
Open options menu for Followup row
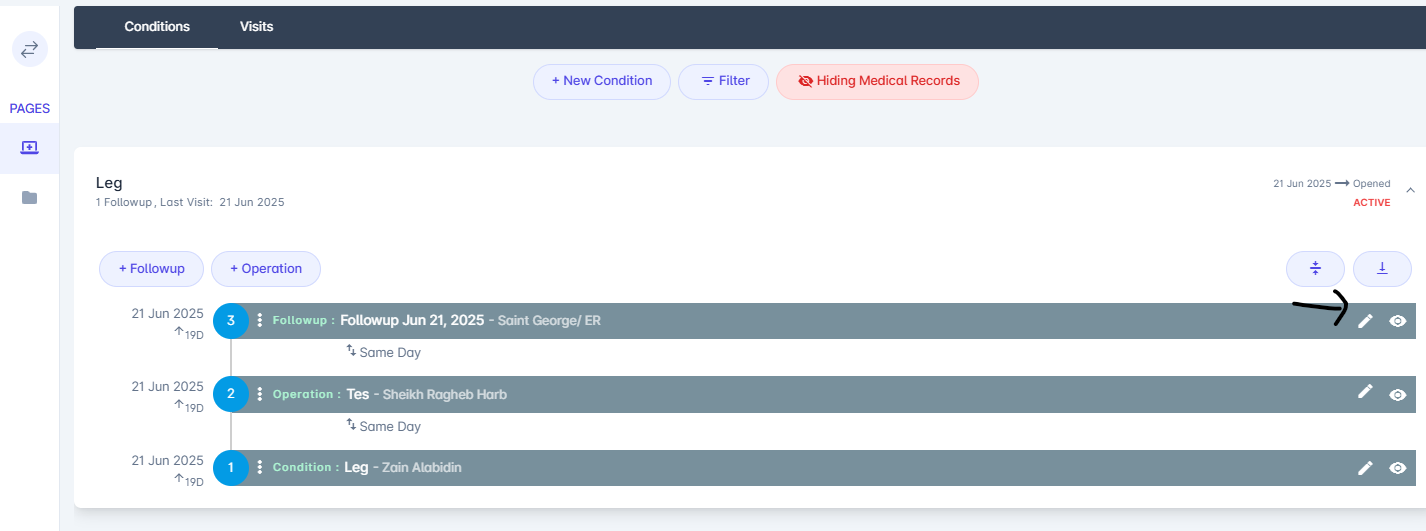pyautogui.click(x=260, y=321)
